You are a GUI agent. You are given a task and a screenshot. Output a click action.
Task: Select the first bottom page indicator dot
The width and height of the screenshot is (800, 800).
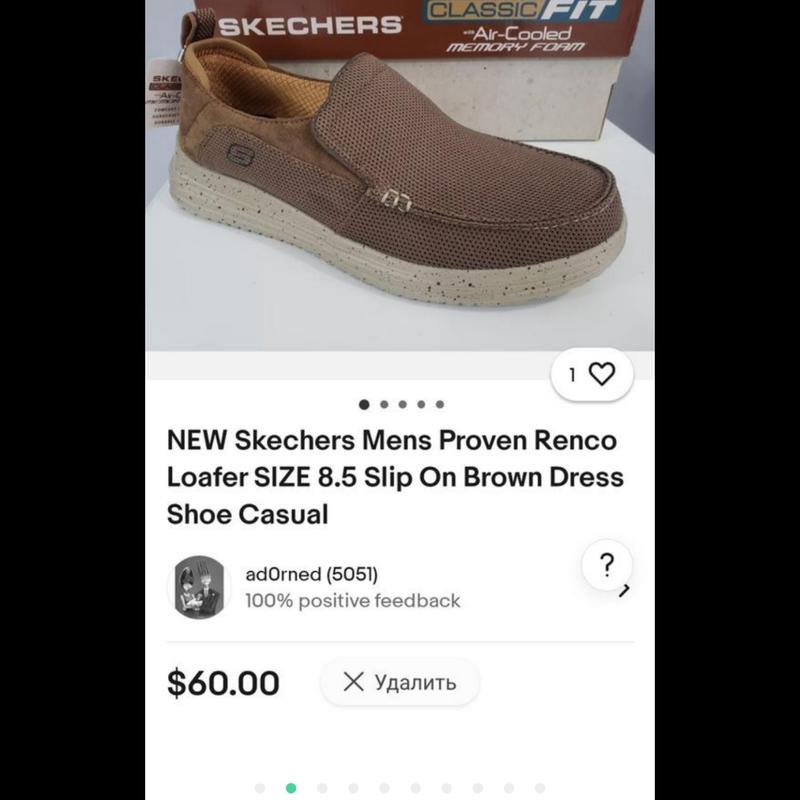coord(260,788)
